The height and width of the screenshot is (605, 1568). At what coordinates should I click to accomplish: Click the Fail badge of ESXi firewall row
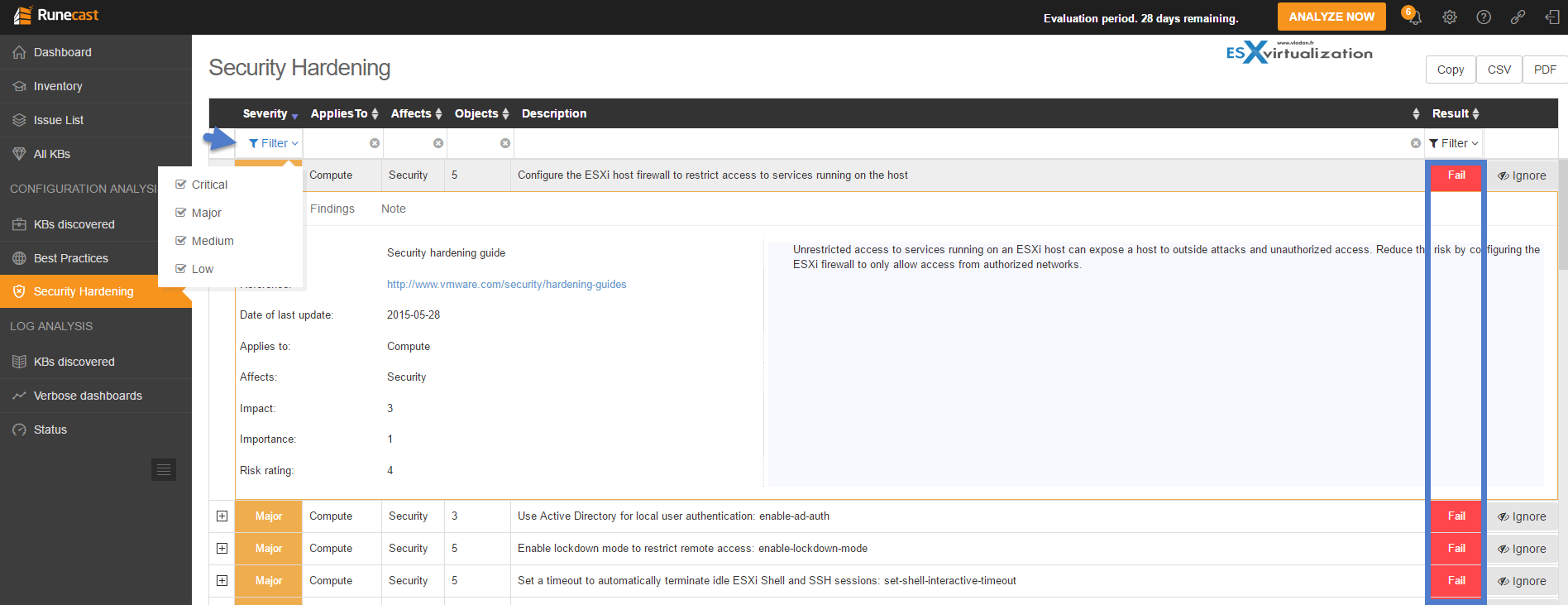tap(1456, 175)
